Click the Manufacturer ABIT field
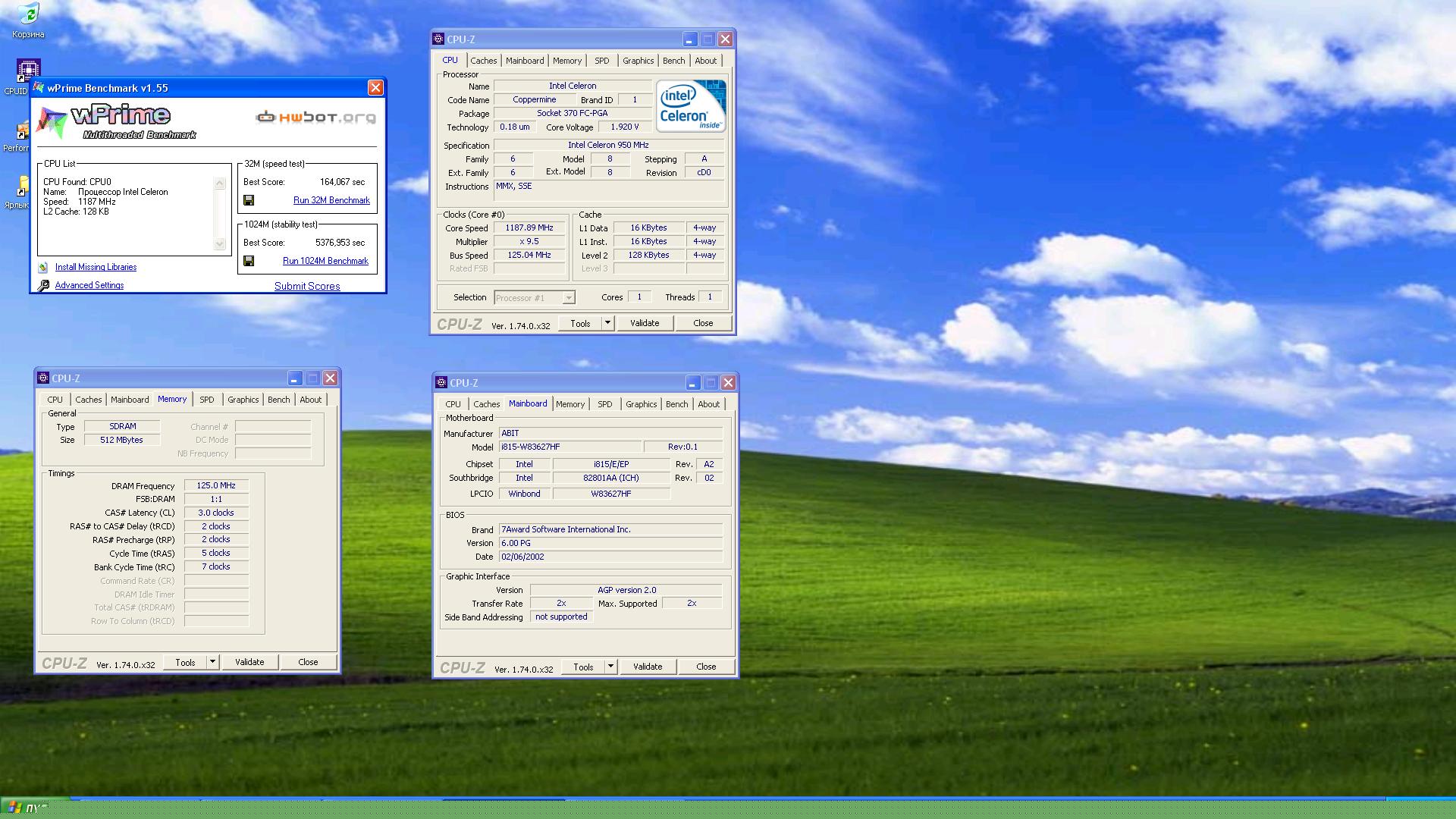1456x819 pixels. [610, 433]
